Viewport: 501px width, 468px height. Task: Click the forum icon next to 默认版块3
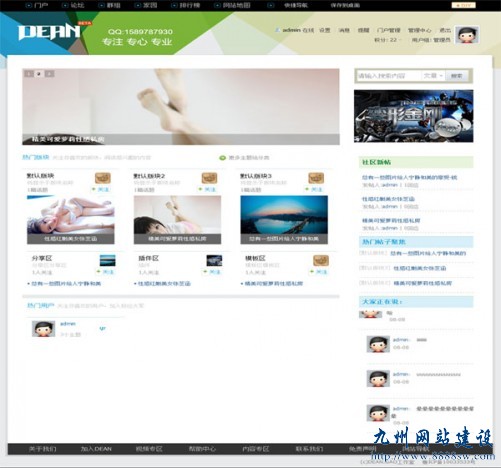point(316,178)
